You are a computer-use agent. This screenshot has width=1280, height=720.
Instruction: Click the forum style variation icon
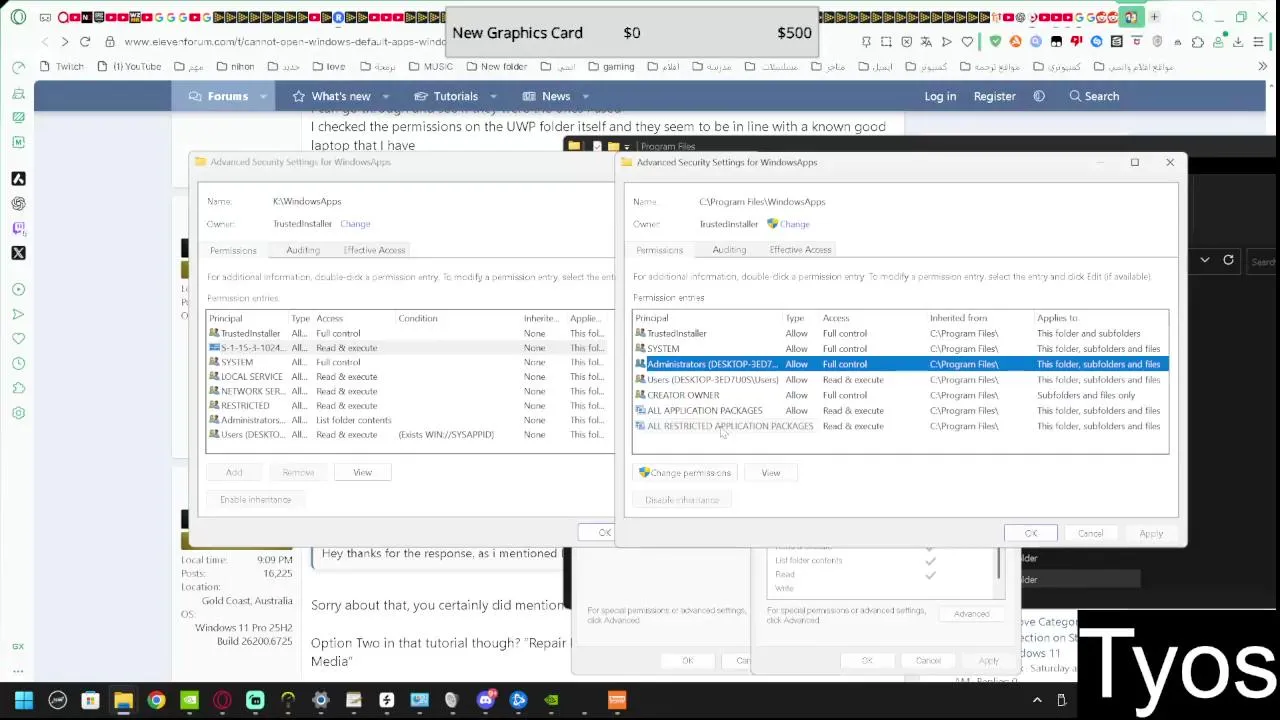[x=1039, y=96]
